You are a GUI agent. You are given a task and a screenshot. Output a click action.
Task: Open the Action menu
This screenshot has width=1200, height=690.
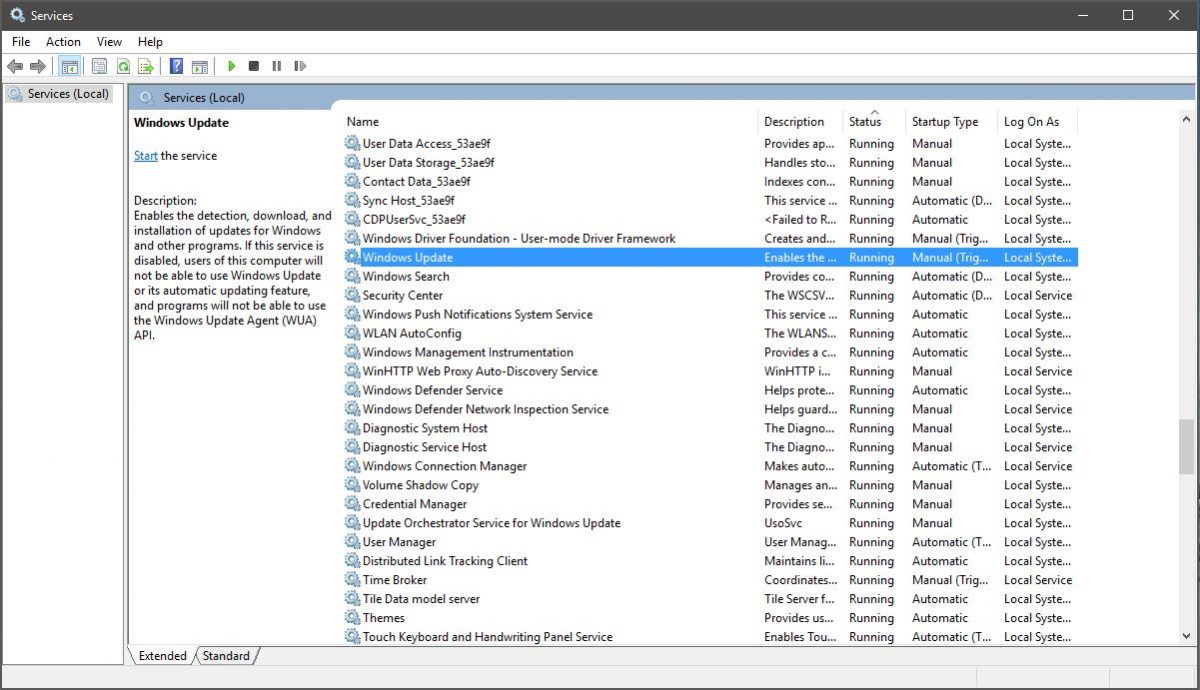click(63, 41)
